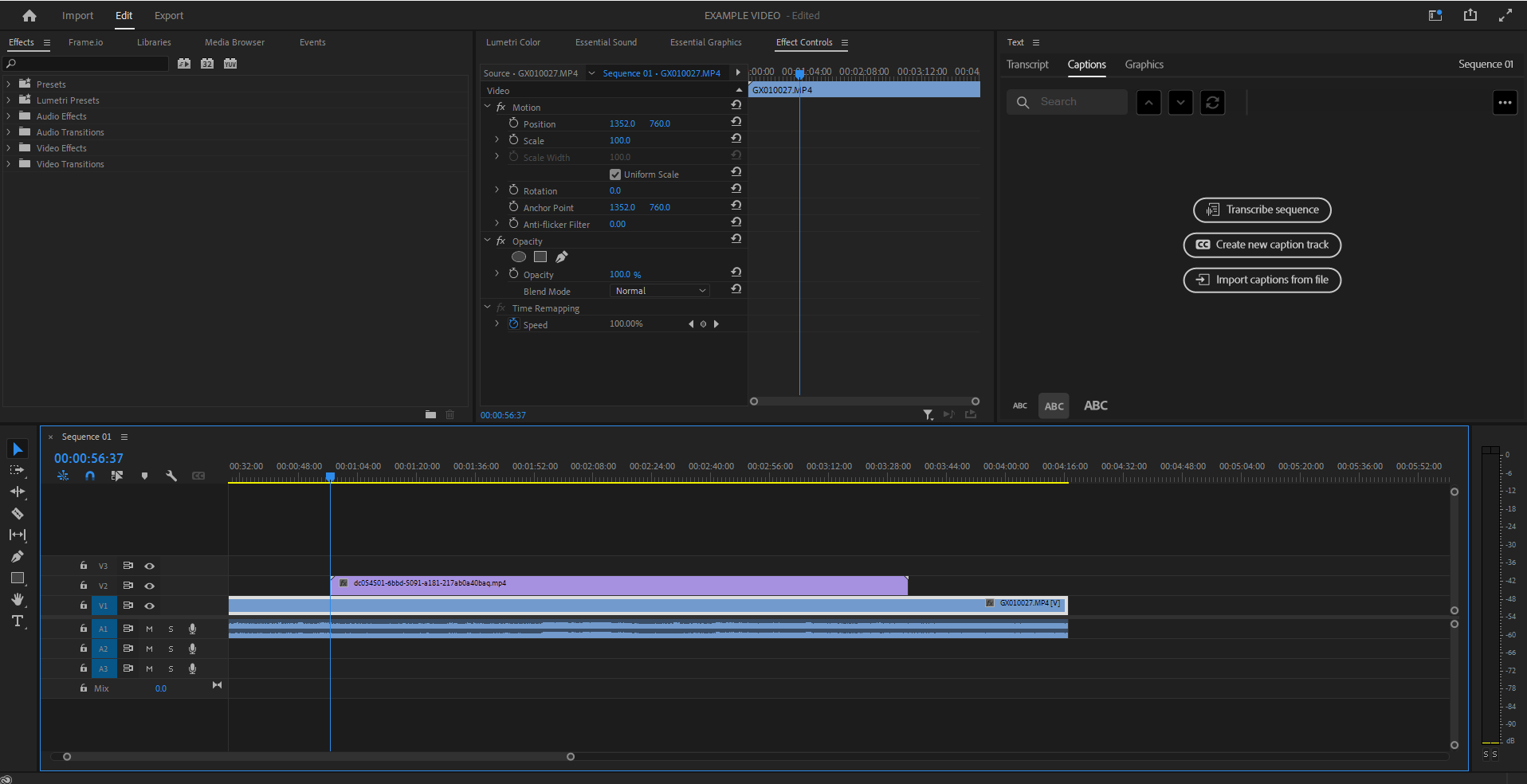The width and height of the screenshot is (1527, 784).
Task: Toggle V1 track output eye
Action: click(x=149, y=606)
